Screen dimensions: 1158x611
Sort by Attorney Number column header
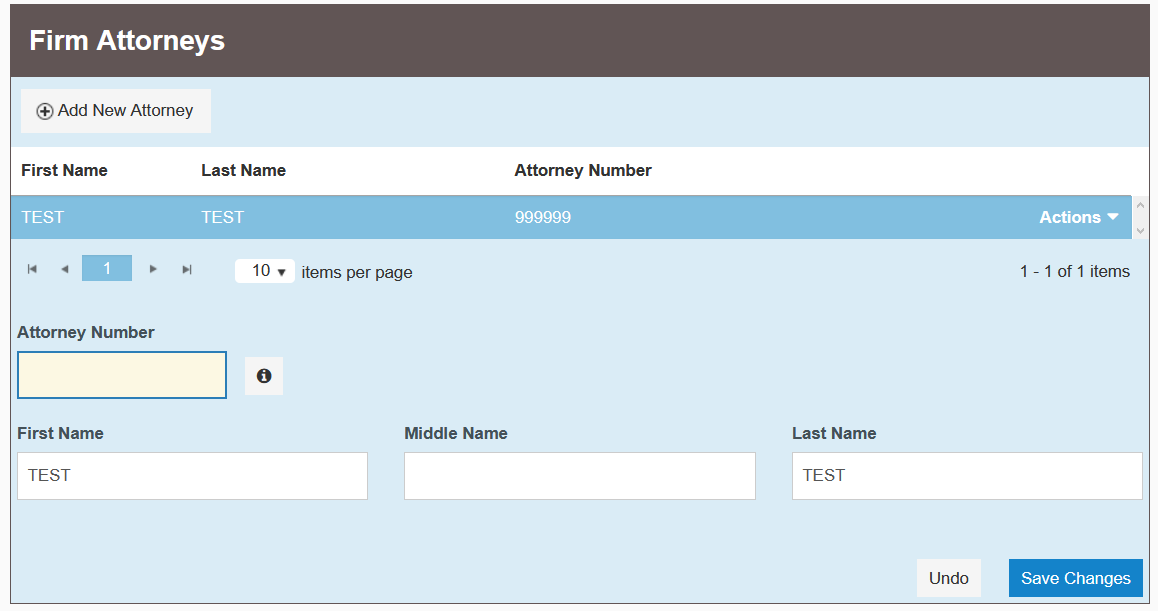(x=583, y=171)
